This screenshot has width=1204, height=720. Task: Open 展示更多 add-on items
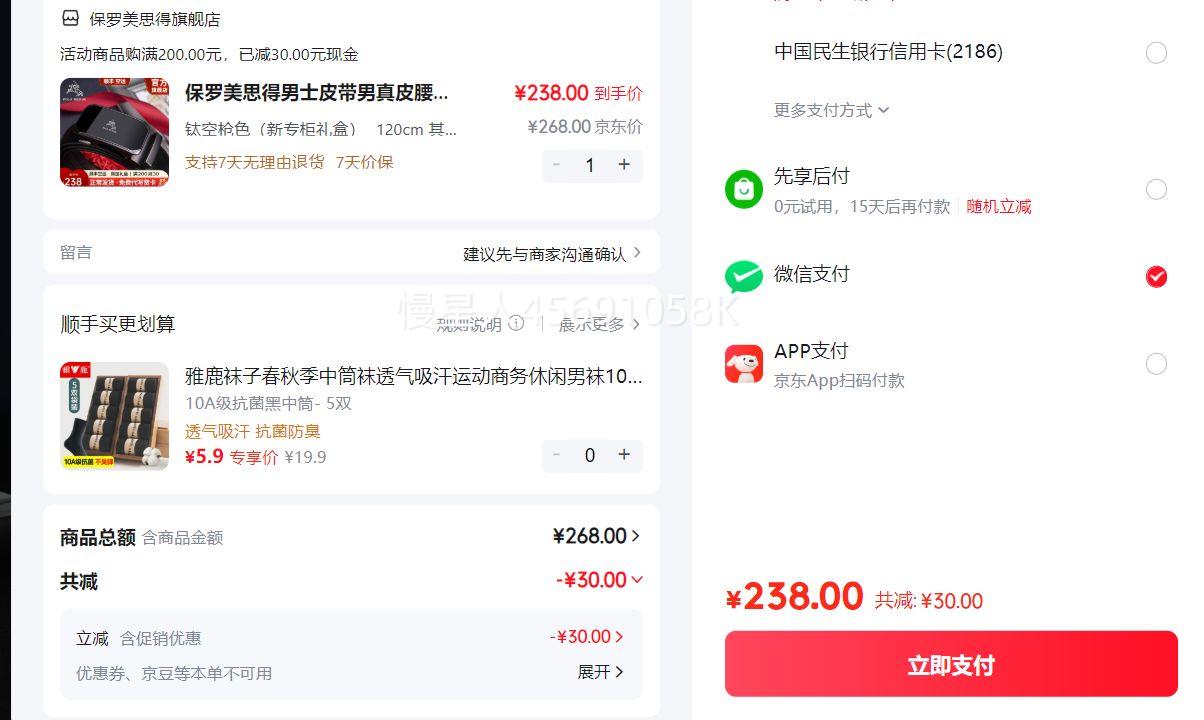599,324
